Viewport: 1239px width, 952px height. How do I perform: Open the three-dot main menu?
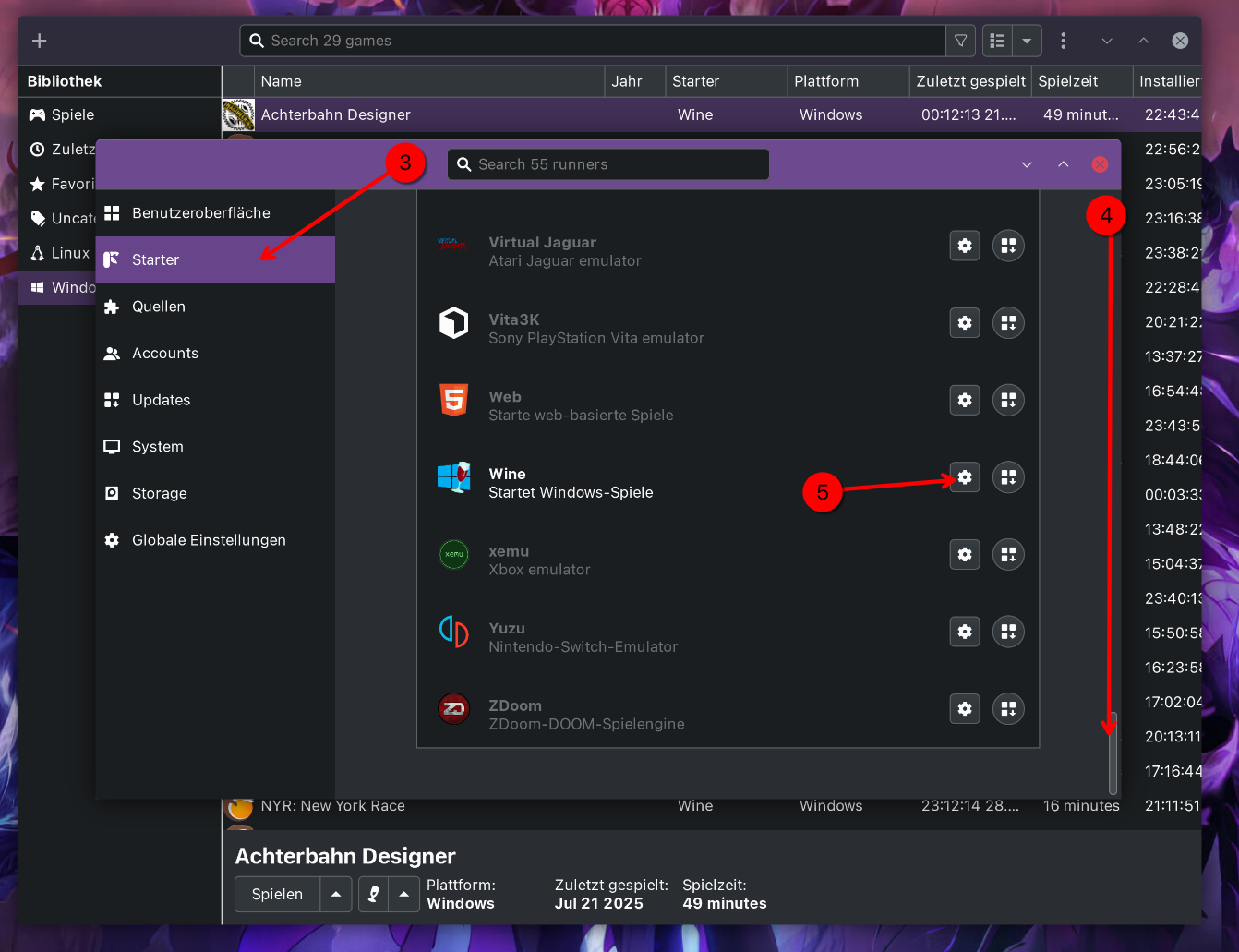tap(1064, 41)
